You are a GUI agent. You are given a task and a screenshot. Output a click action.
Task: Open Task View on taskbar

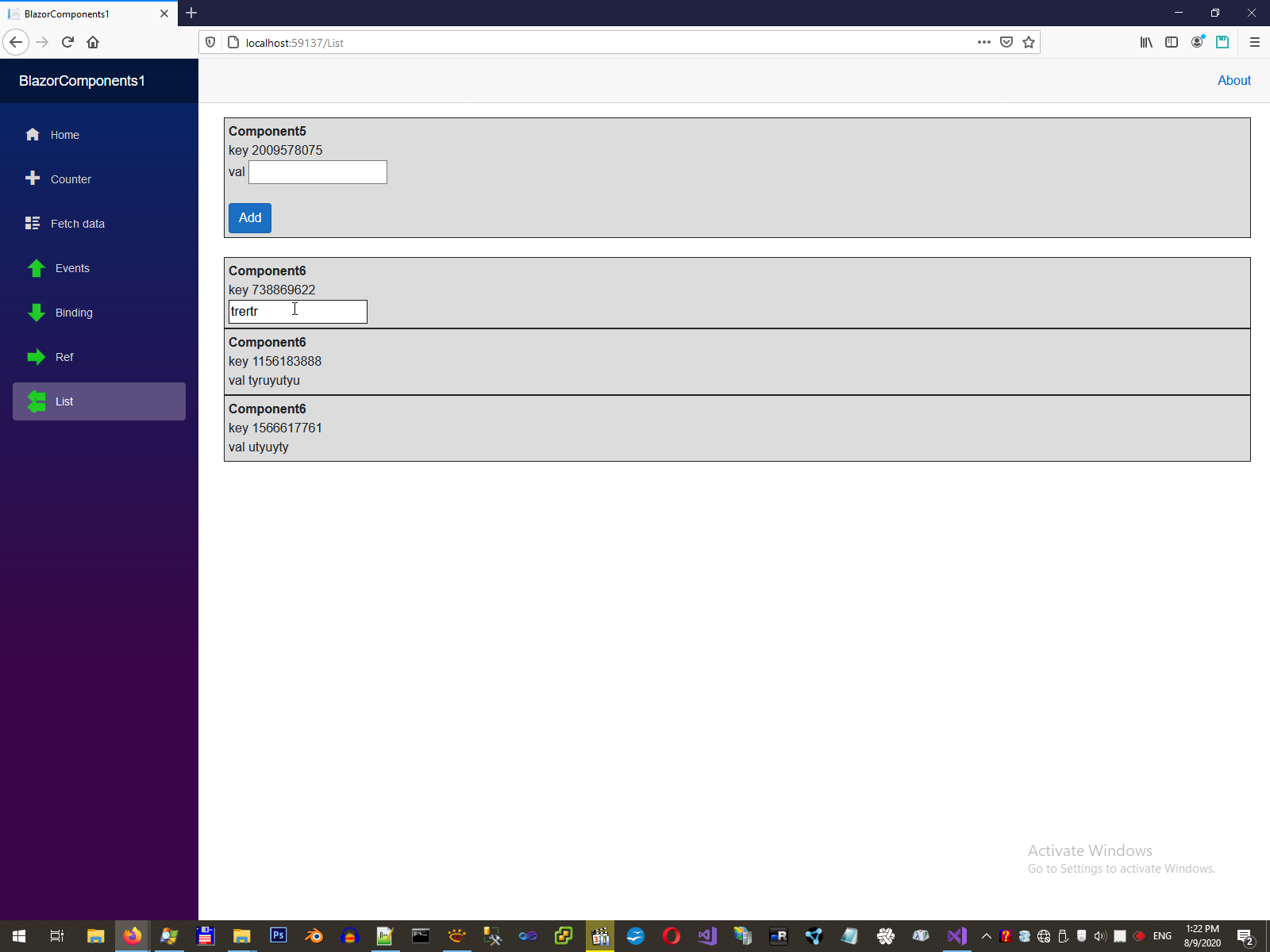click(x=57, y=936)
